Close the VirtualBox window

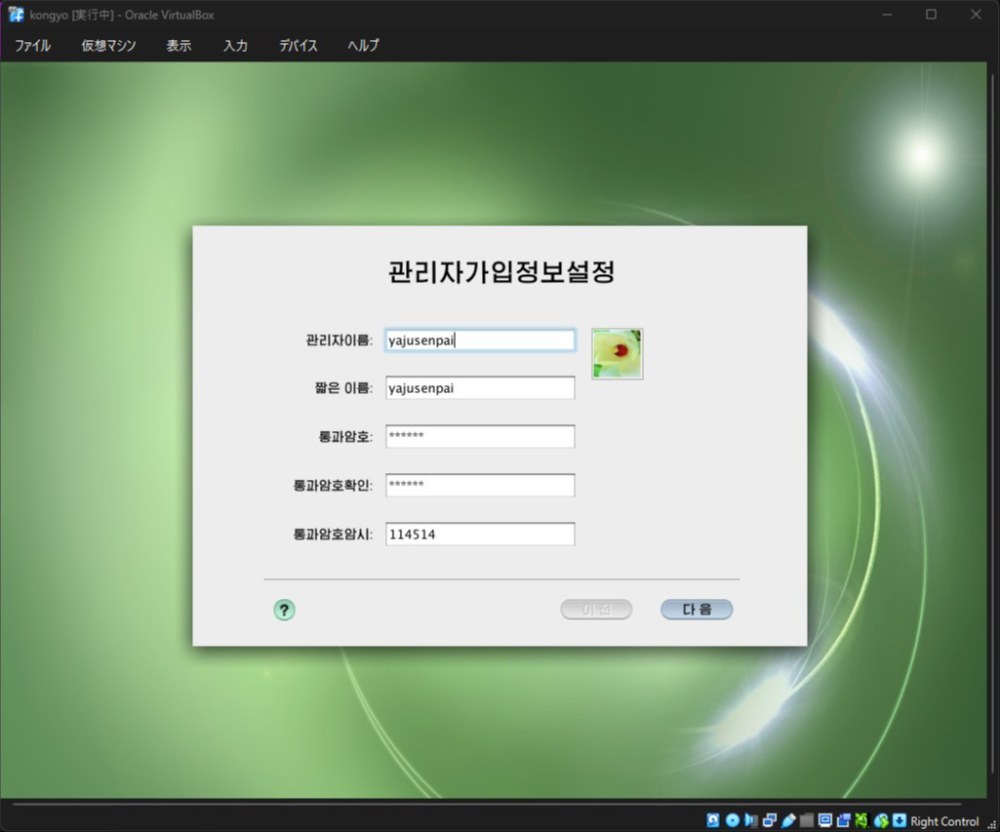pos(976,14)
